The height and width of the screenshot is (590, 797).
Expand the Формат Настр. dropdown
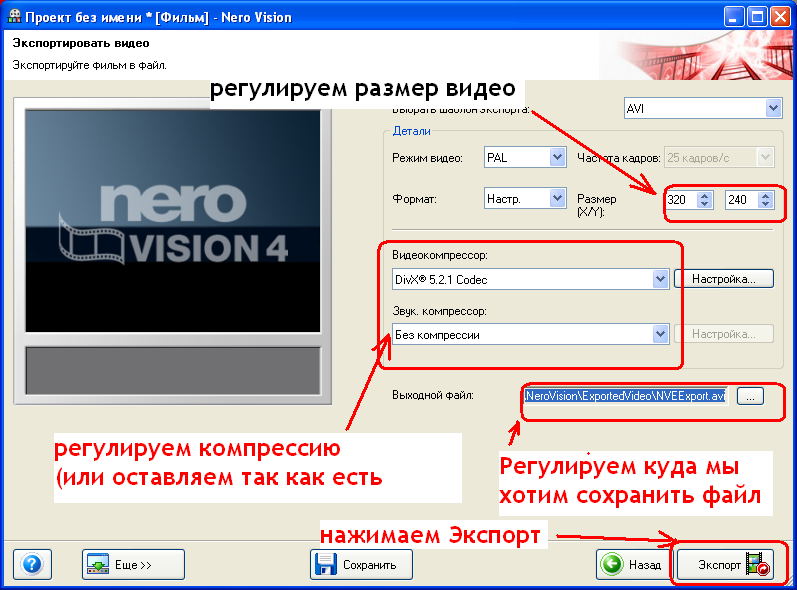[557, 199]
